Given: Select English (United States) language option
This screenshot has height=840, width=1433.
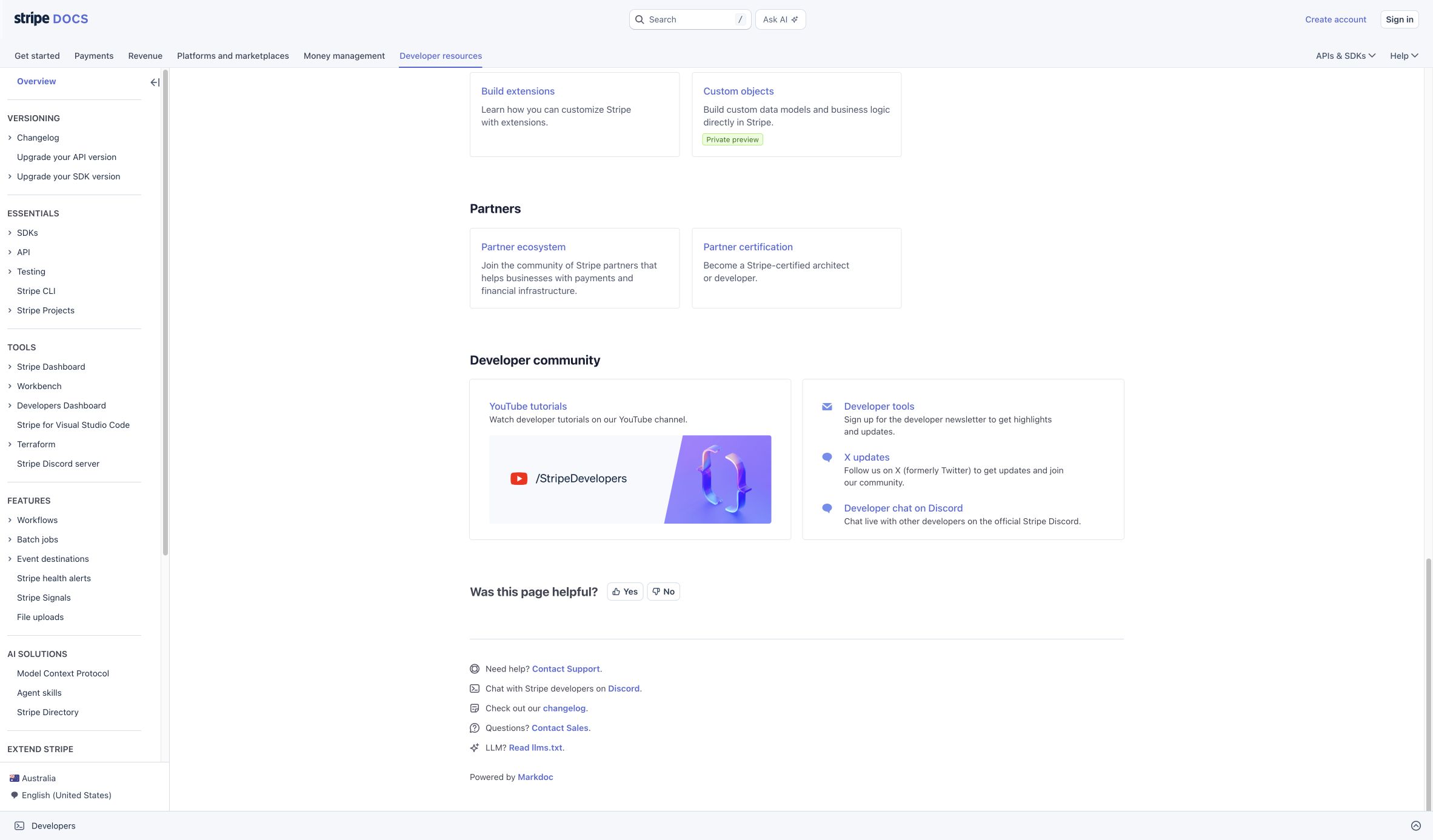Looking at the screenshot, I should click(x=67, y=795).
